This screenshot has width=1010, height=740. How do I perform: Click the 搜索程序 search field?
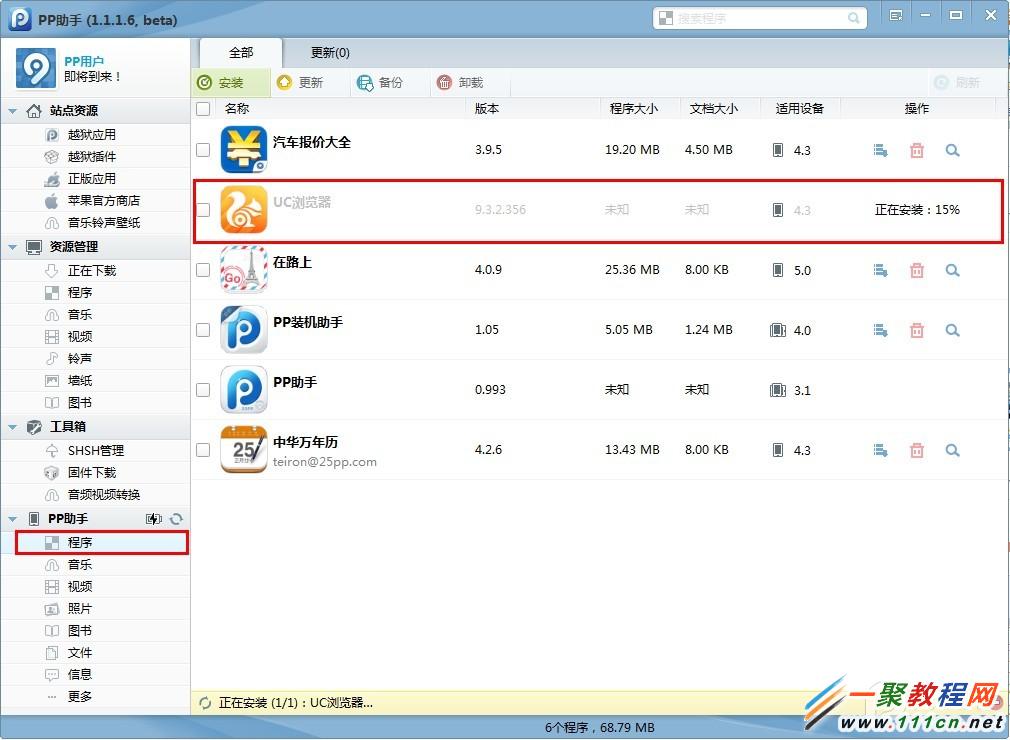[x=760, y=17]
